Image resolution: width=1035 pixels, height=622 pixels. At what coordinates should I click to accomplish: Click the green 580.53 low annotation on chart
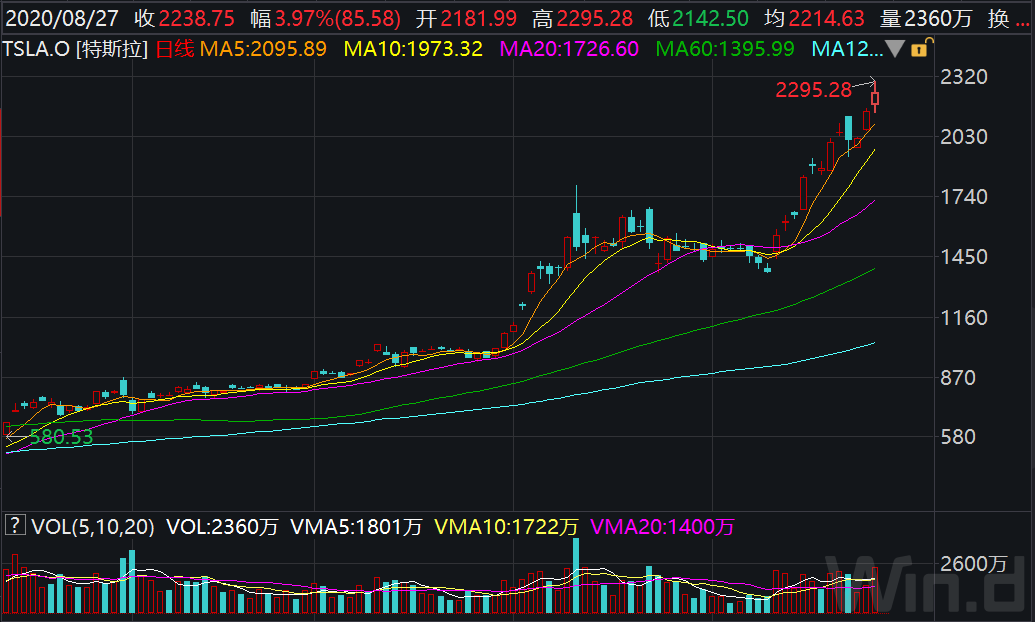click(61, 436)
